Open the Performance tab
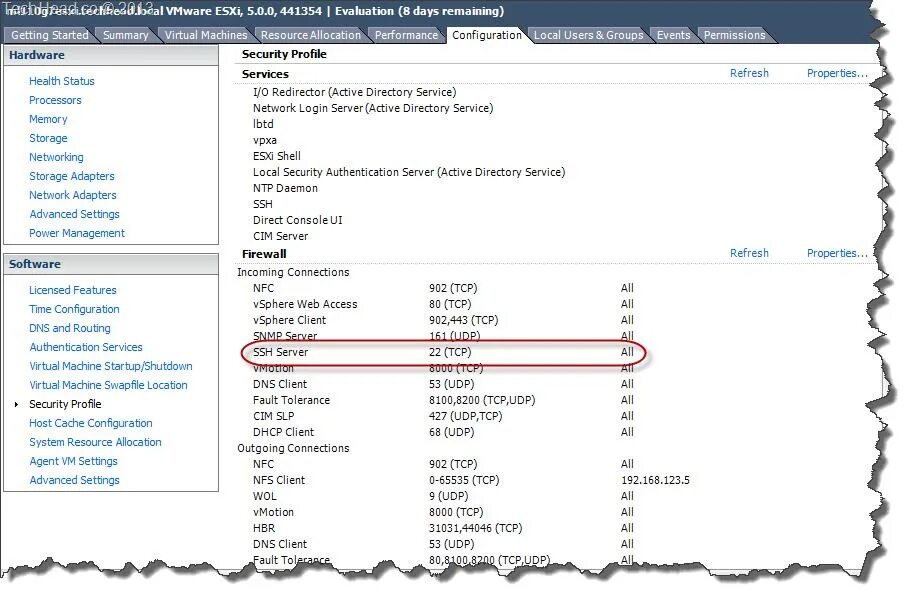The height and width of the screenshot is (600, 913). (406, 35)
